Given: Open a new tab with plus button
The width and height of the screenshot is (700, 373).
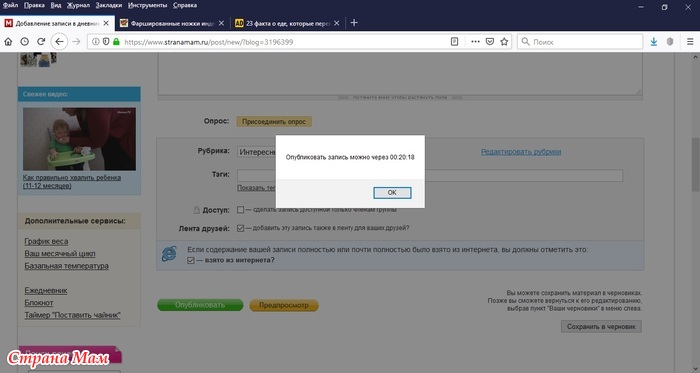Looking at the screenshot, I should (354, 23).
